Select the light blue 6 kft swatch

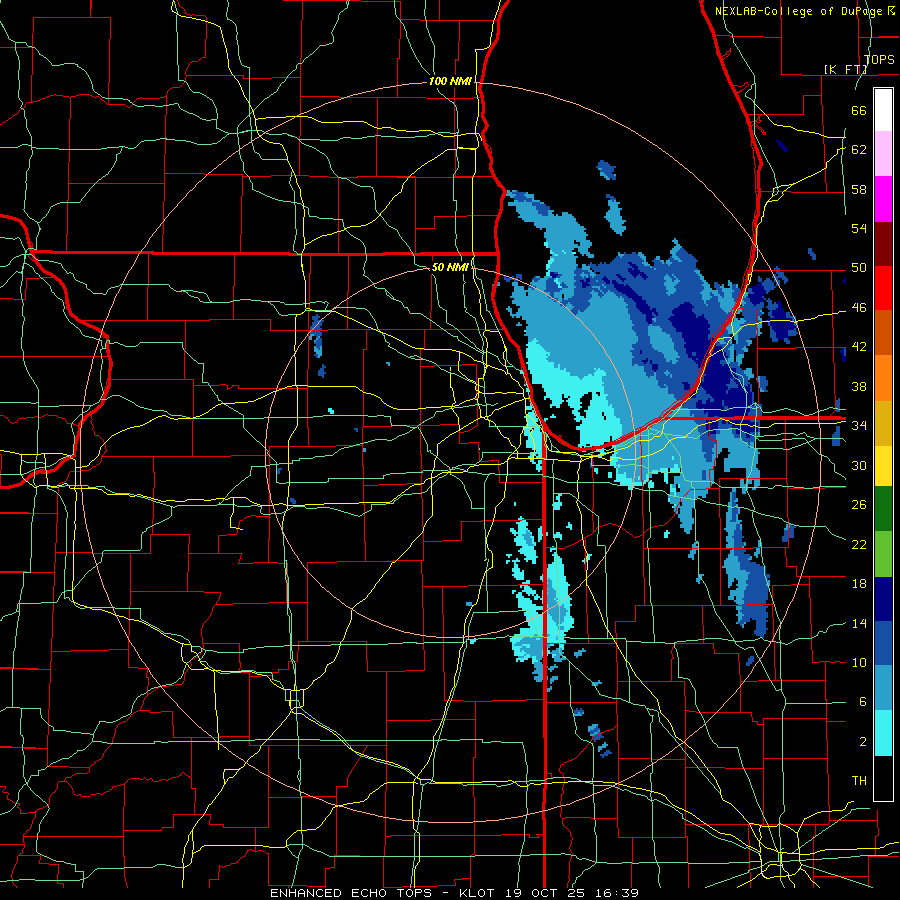883,688
